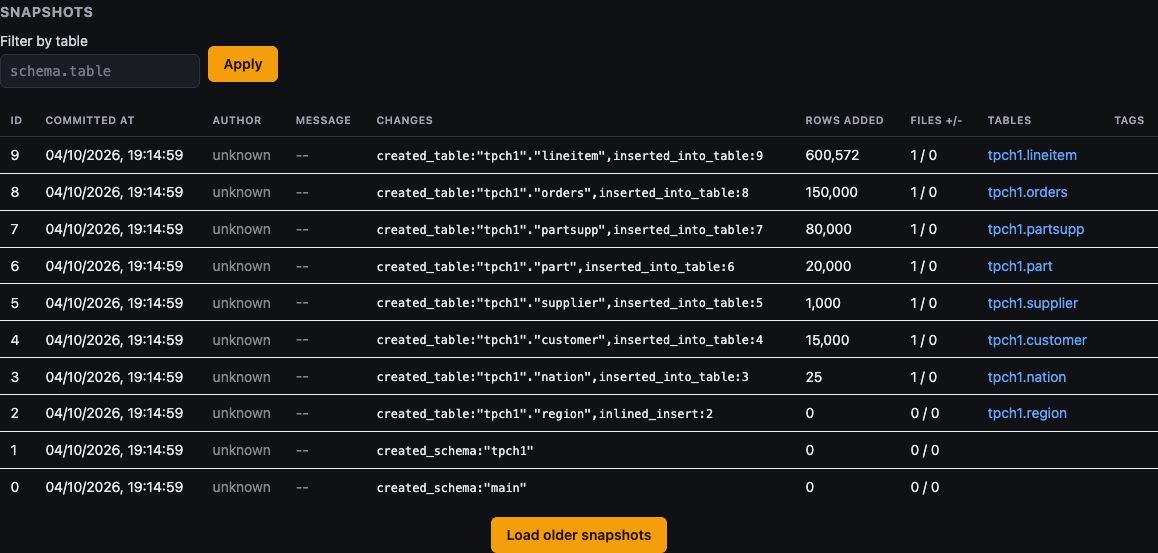
Task: Go to the tpch1.customer table
Action: tap(1037, 340)
